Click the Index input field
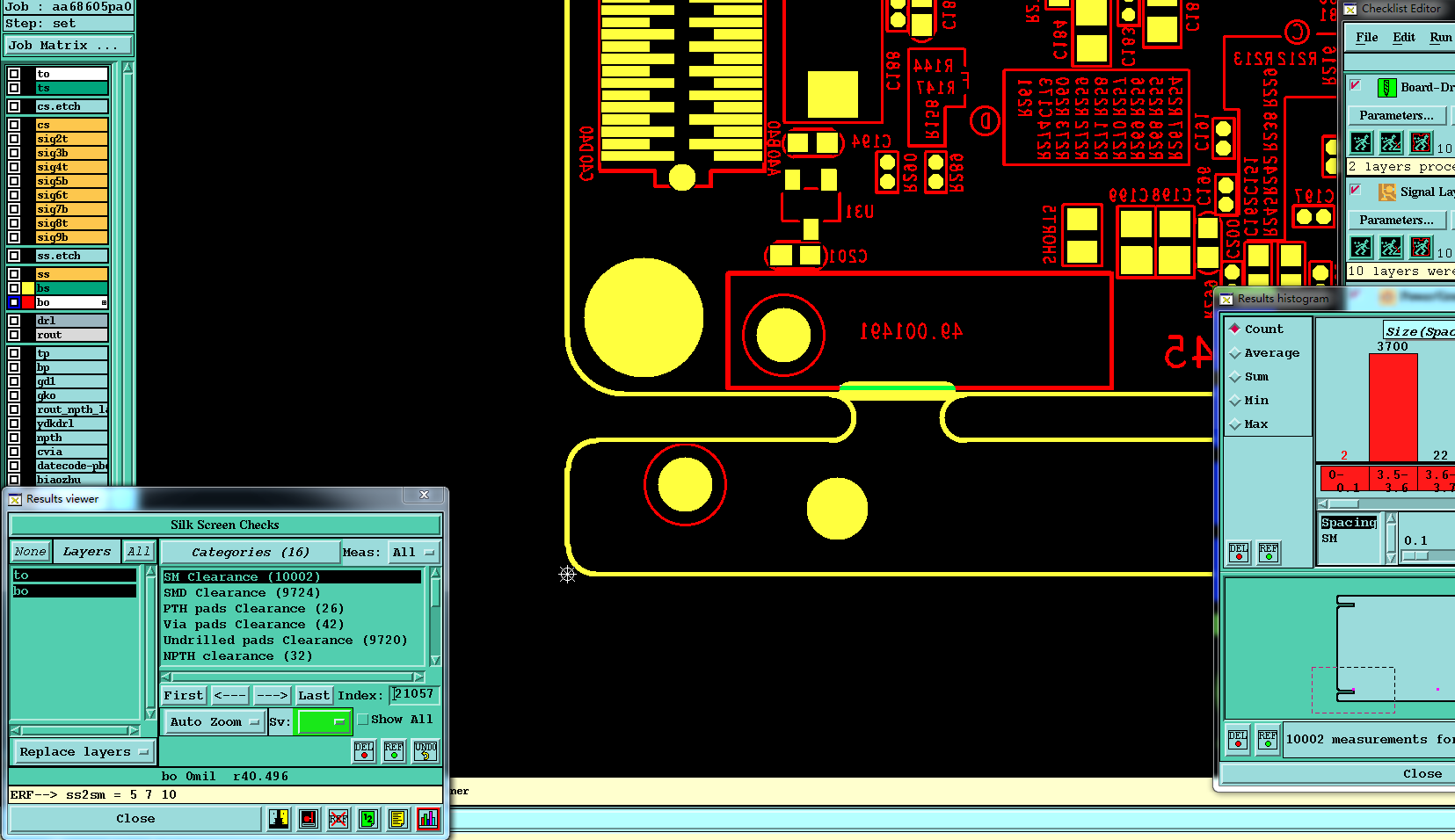The width and height of the screenshot is (1455, 840). tap(413, 694)
